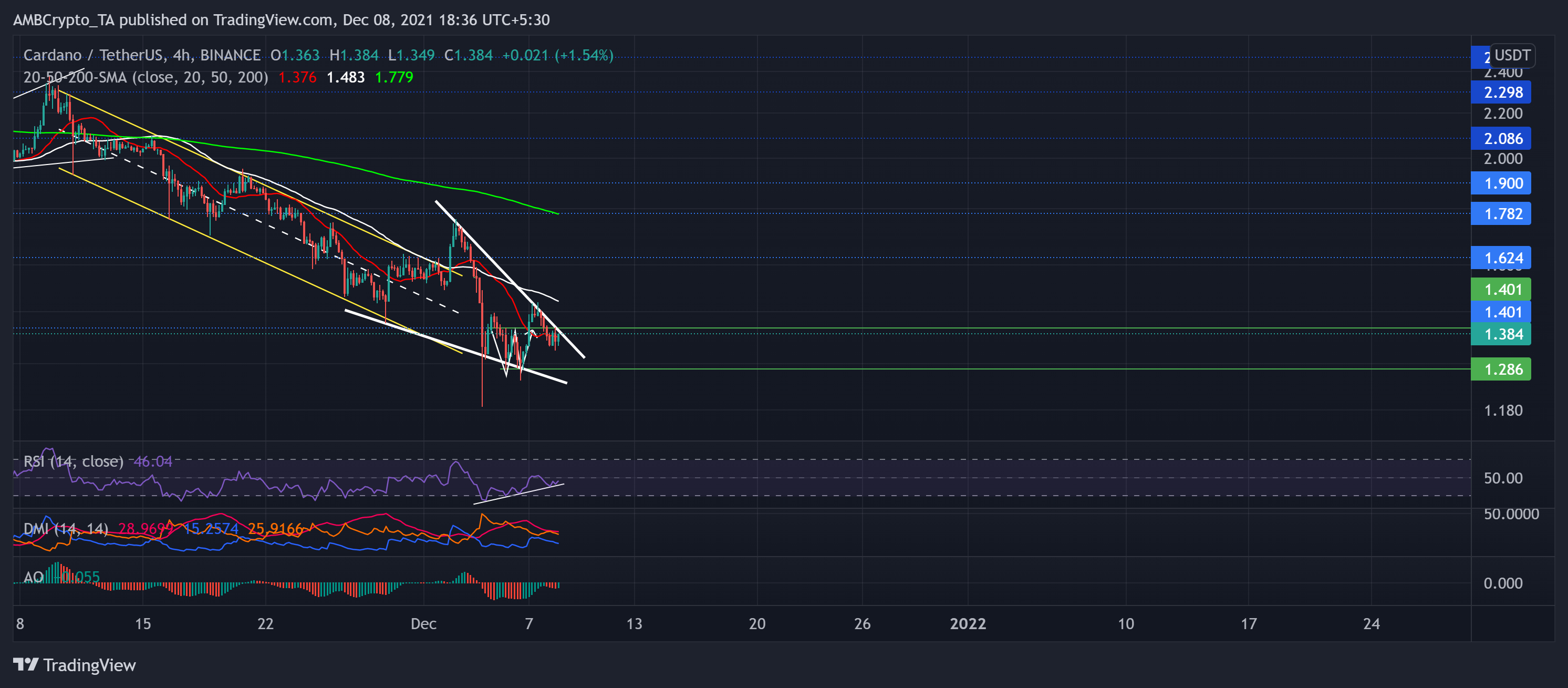This screenshot has width=1568, height=688.
Task: Select the 1.782 price level label
Action: [x=1501, y=214]
